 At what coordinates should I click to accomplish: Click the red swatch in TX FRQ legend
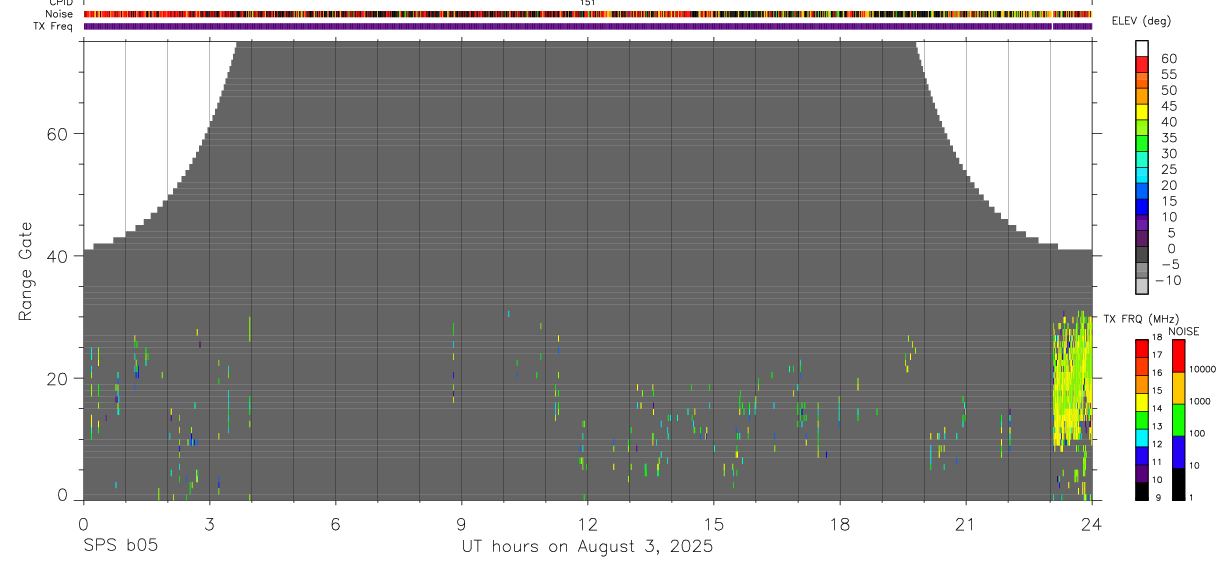(1142, 349)
